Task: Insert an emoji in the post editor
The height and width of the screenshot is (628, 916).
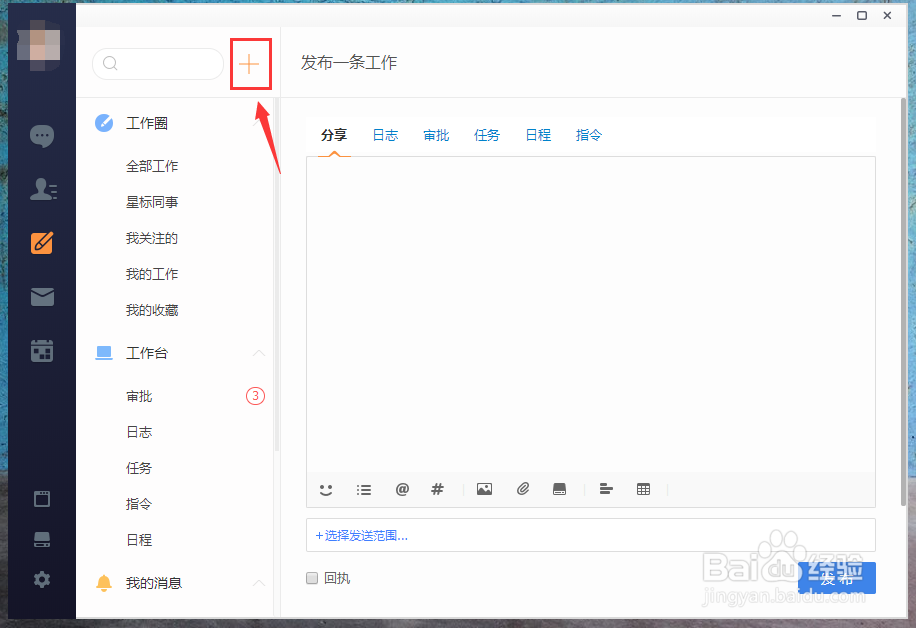Action: 326,489
